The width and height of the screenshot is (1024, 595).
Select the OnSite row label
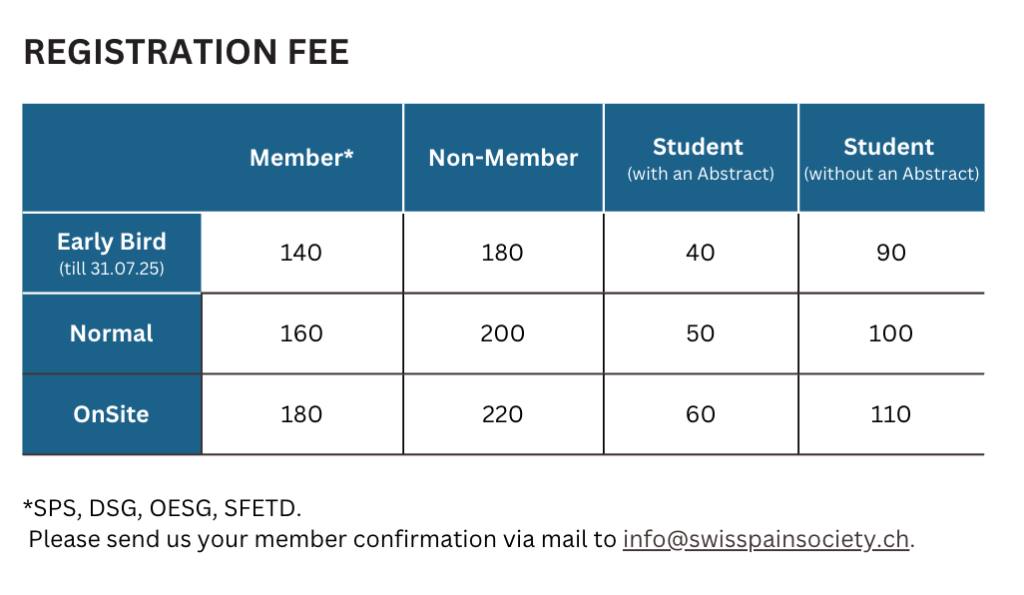112,414
